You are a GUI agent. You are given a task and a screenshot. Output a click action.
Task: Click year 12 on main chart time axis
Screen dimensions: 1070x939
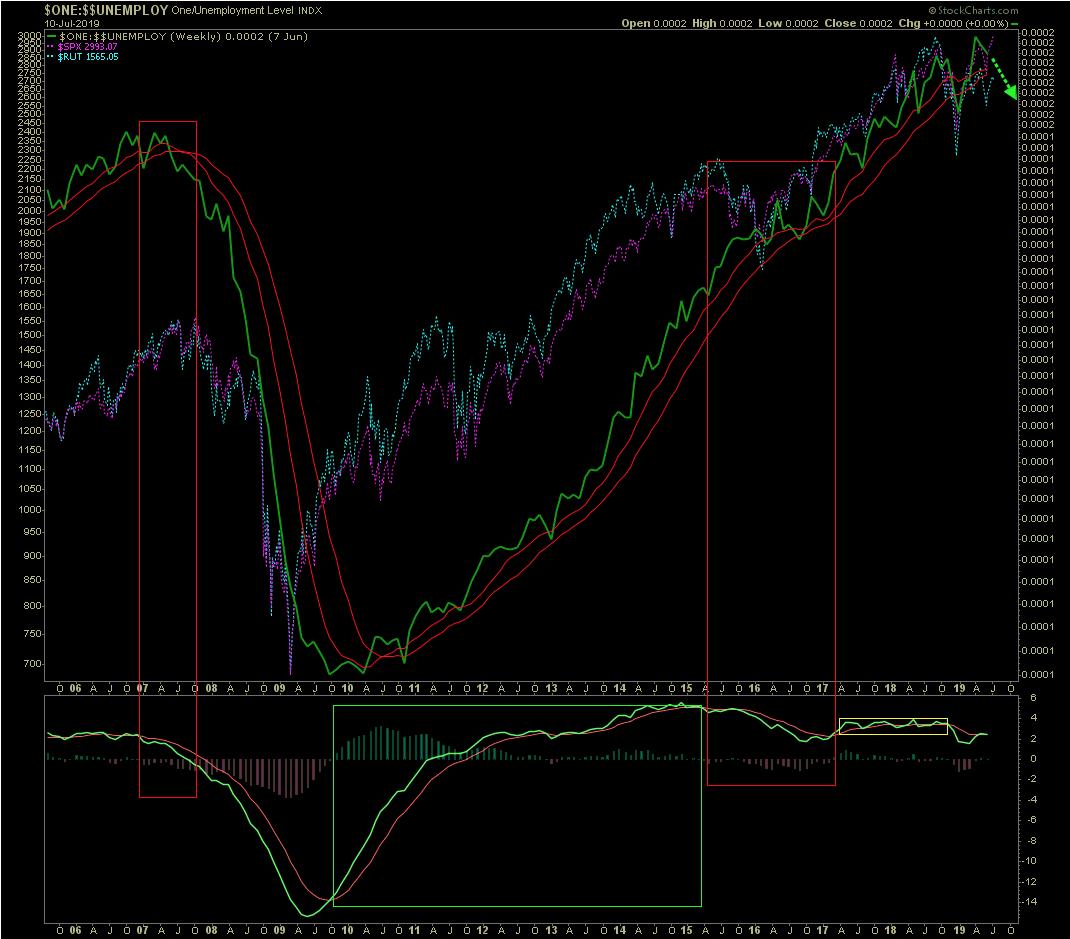[482, 689]
